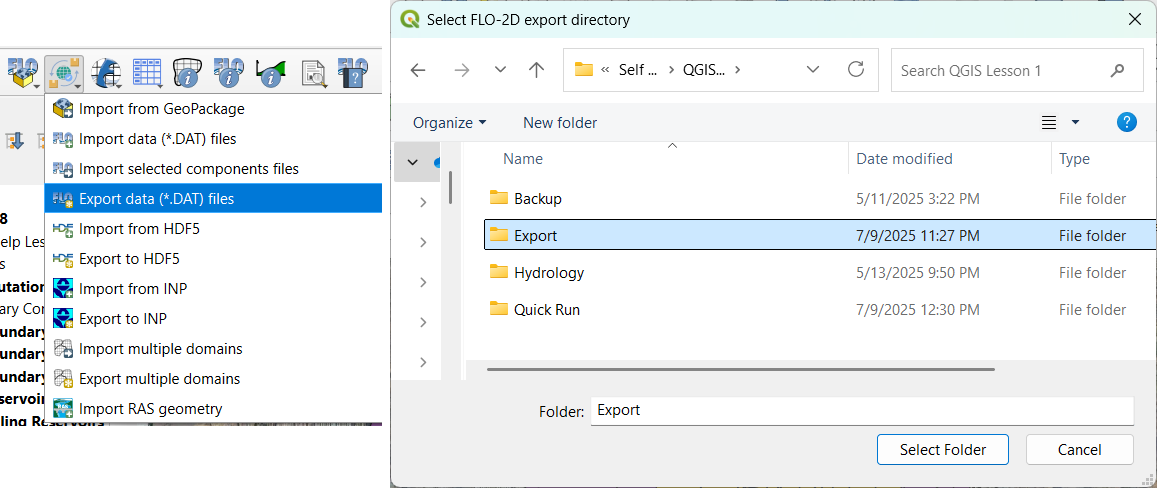The height and width of the screenshot is (488, 1157).
Task: Click Import RAS geometry option
Action: pyautogui.click(x=150, y=408)
